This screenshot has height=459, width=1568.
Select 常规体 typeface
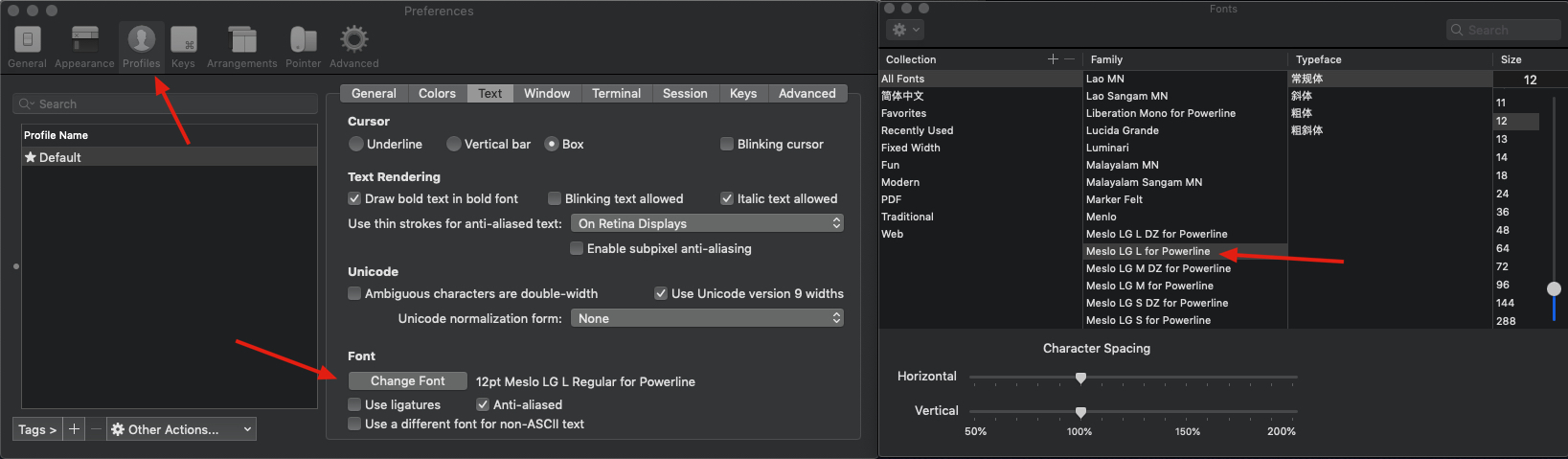click(1390, 79)
